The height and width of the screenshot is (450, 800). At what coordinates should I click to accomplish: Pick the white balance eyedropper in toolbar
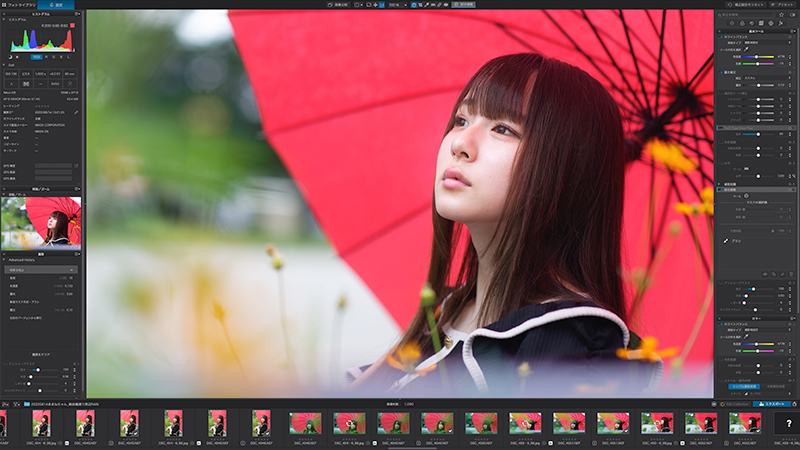(427, 5)
